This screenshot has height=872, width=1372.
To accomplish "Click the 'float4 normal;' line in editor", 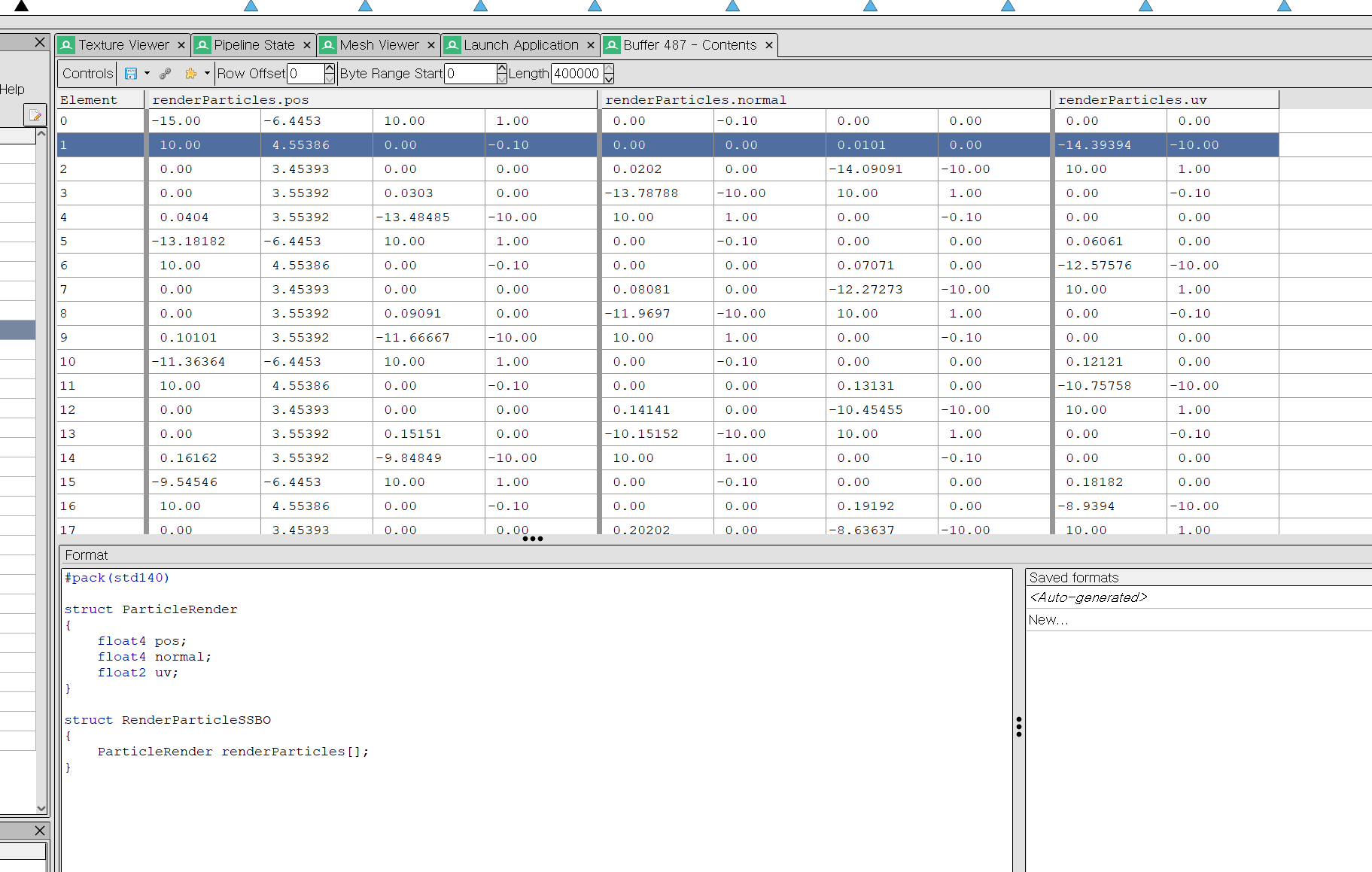I will [x=154, y=657].
